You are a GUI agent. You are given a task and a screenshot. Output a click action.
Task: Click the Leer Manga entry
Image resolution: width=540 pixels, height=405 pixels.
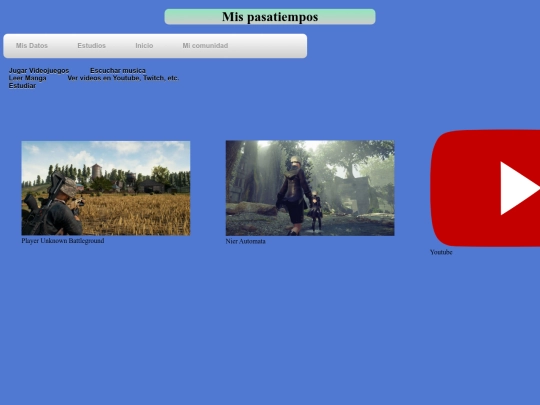click(x=28, y=78)
